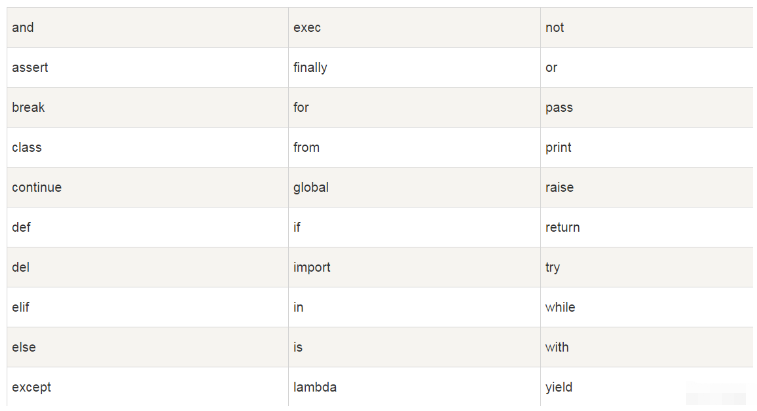
Task: Select the 'import' keyword cell
Action: [311, 268]
